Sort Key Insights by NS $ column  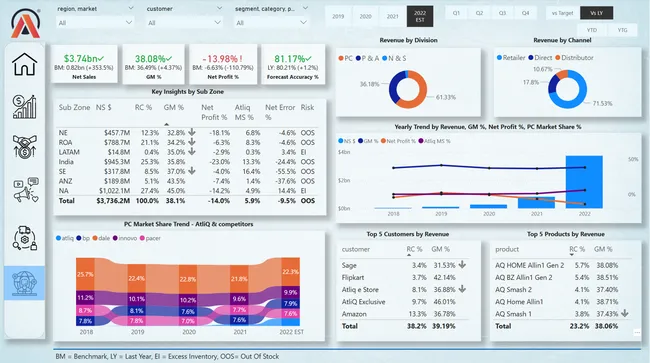(104, 107)
